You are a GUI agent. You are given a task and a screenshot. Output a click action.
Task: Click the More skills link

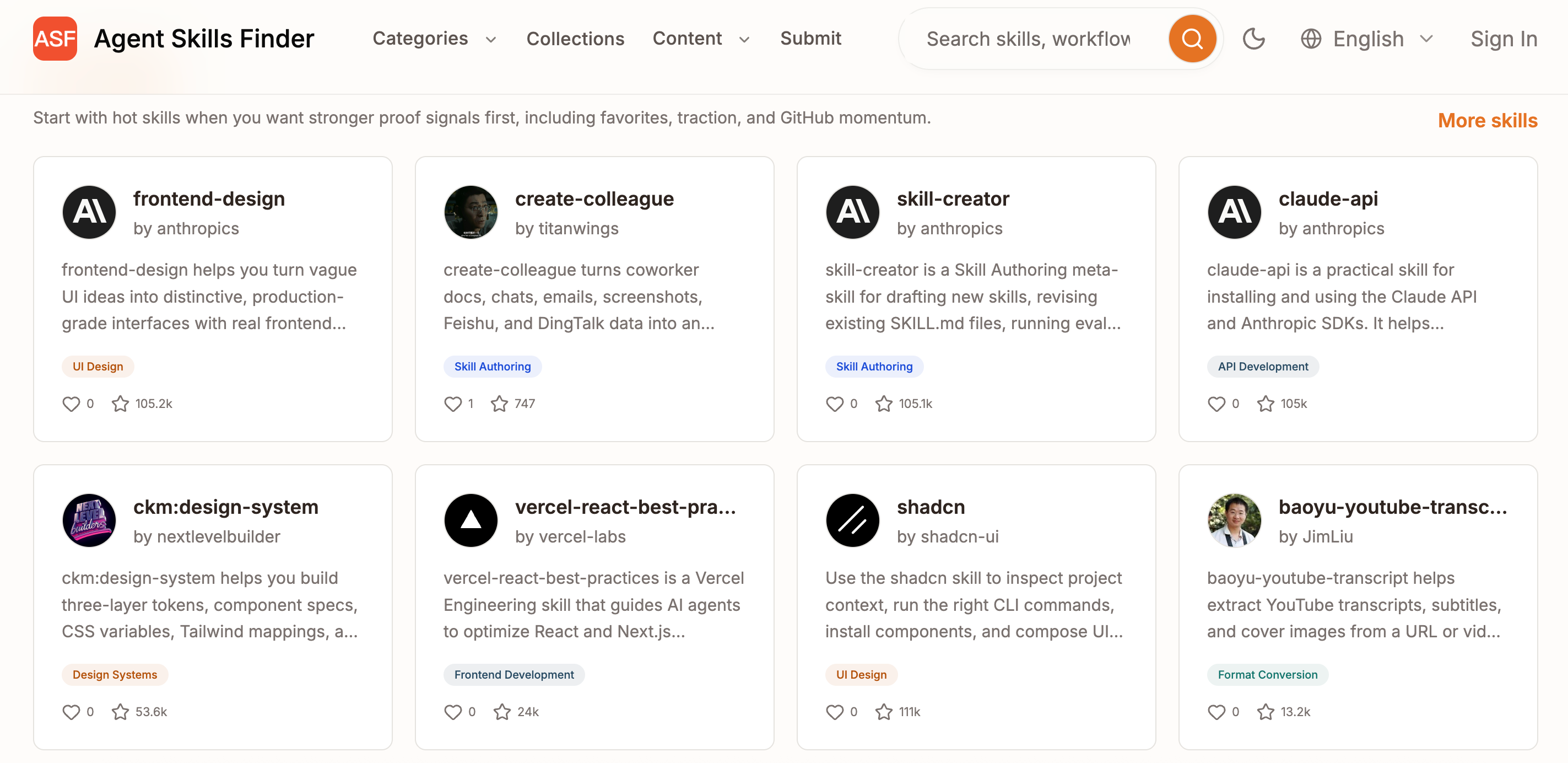click(1487, 121)
